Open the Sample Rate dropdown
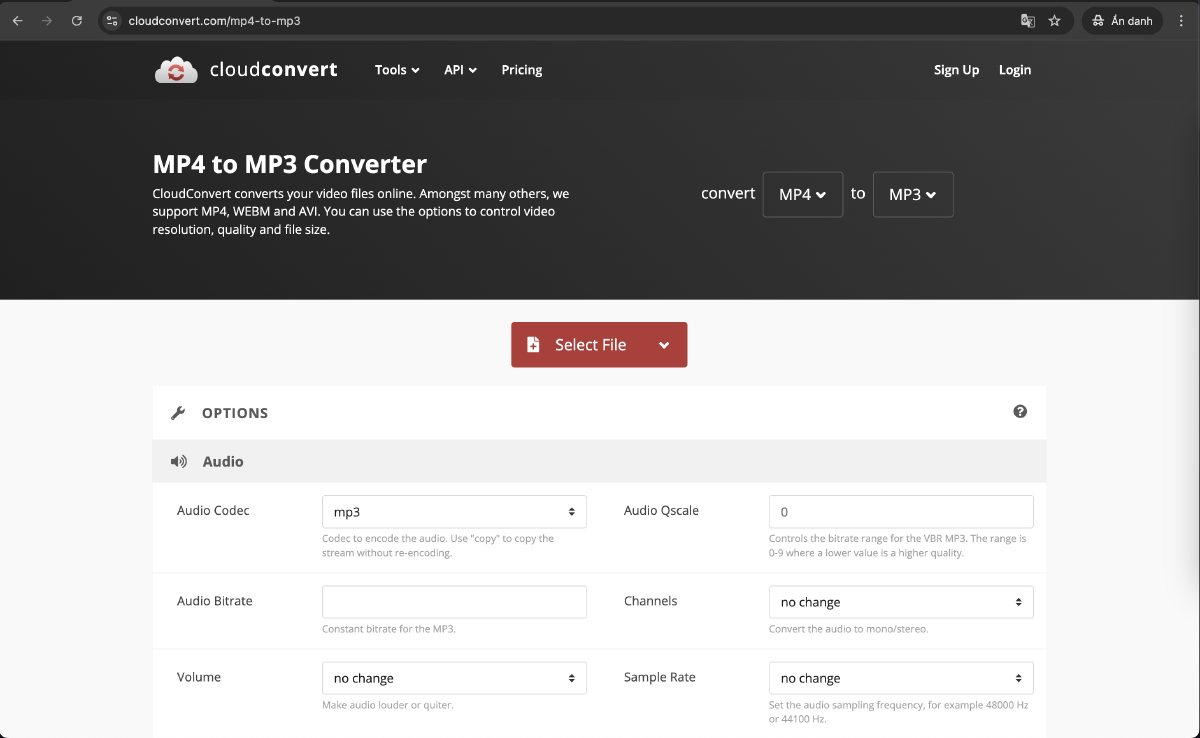Screen dimensions: 1200x738 [x=901, y=678]
